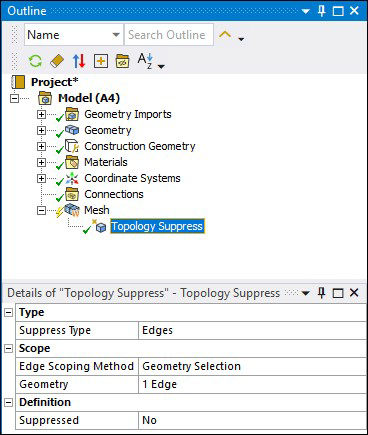Image resolution: width=368 pixels, height=435 pixels.
Task: Click the Suppress Type label cell
Action: point(77,330)
